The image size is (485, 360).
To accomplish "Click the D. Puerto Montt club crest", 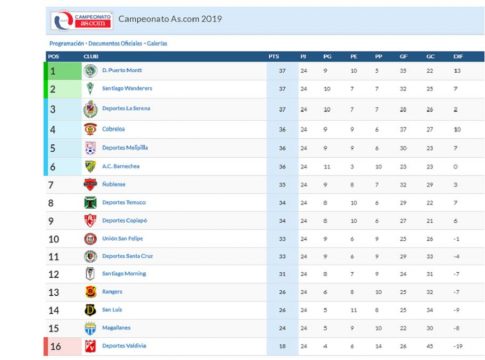I will coord(90,71).
